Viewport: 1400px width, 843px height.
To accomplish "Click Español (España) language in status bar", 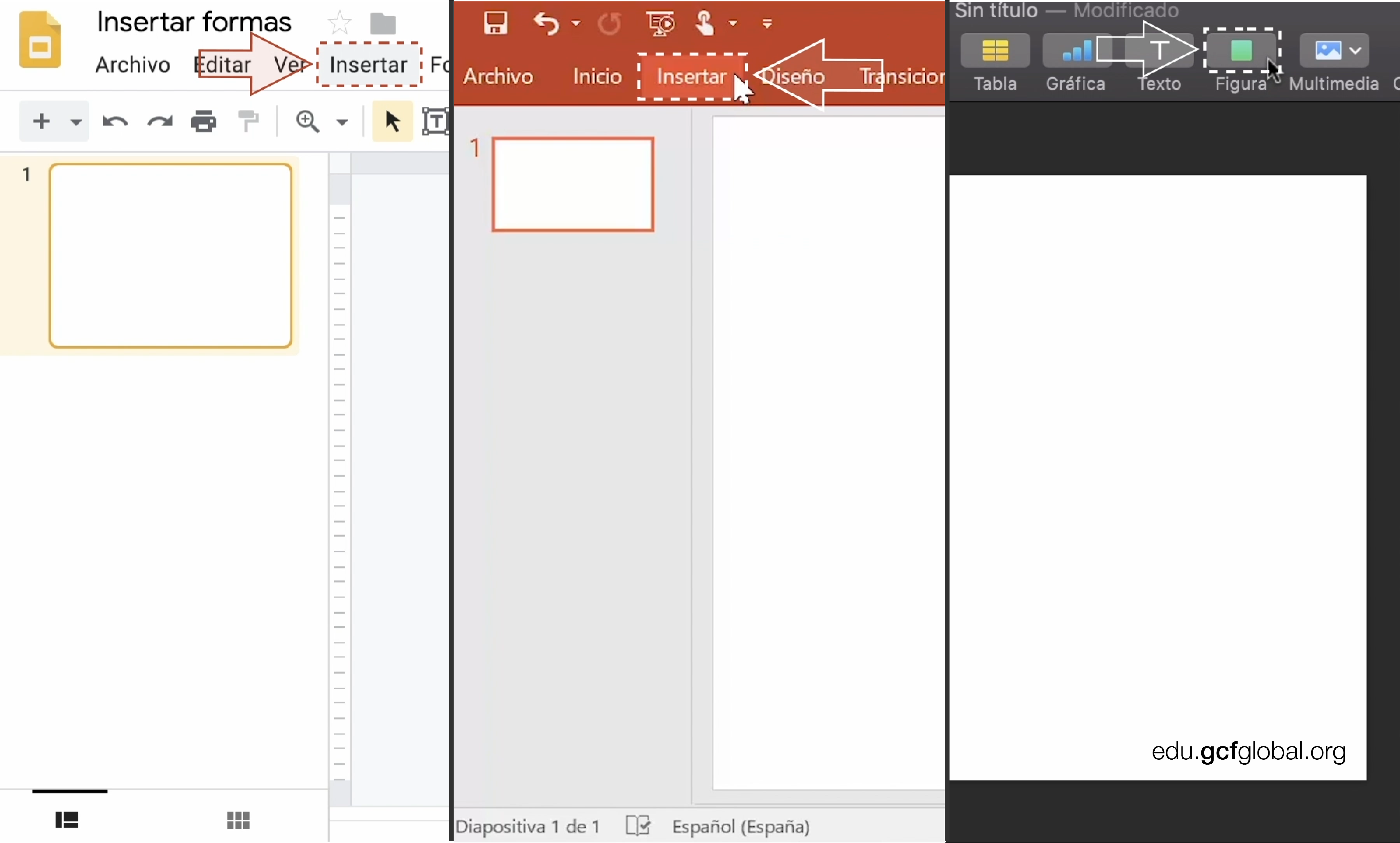I will click(741, 826).
